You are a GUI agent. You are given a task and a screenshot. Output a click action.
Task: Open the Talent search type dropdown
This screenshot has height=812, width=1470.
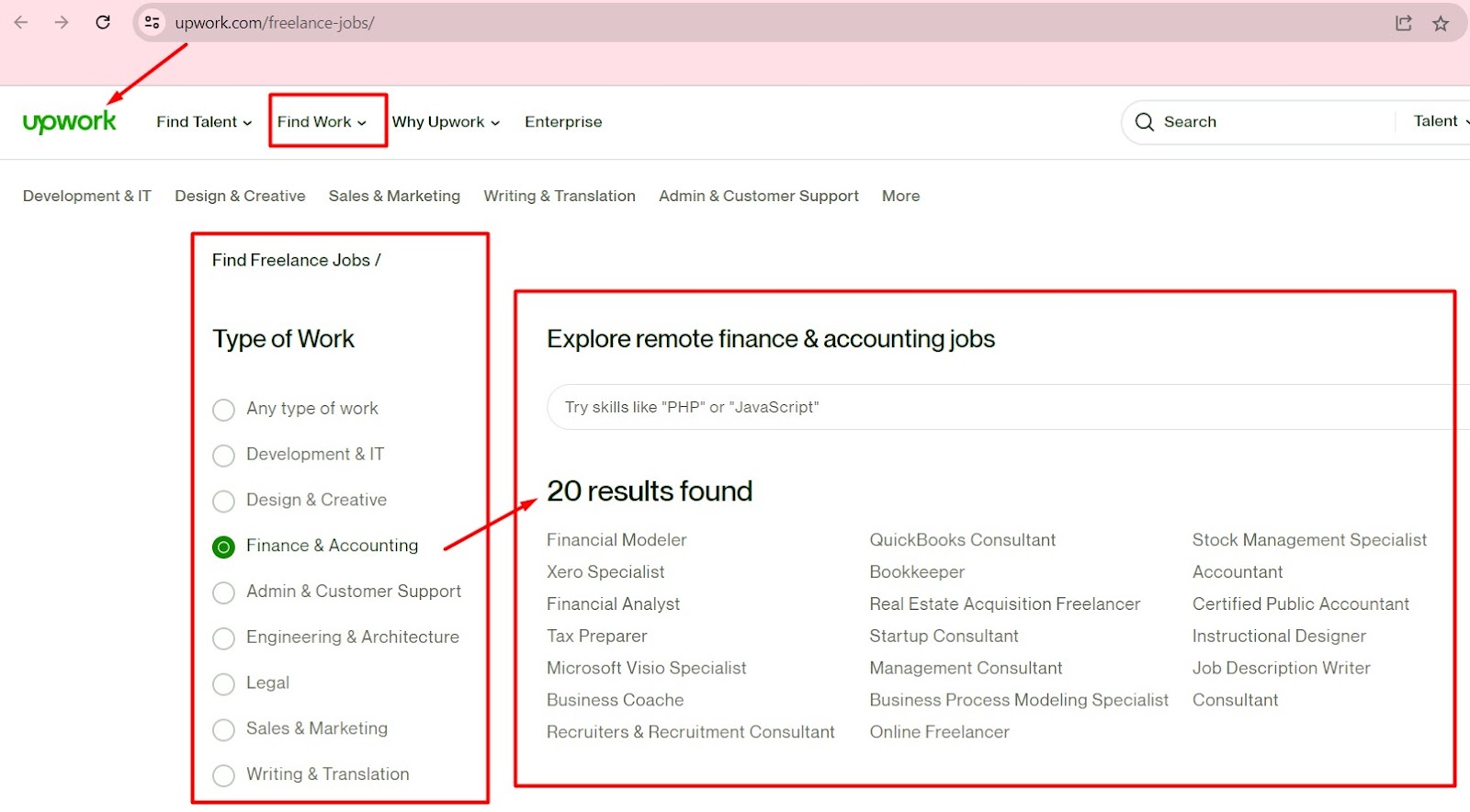click(x=1441, y=121)
